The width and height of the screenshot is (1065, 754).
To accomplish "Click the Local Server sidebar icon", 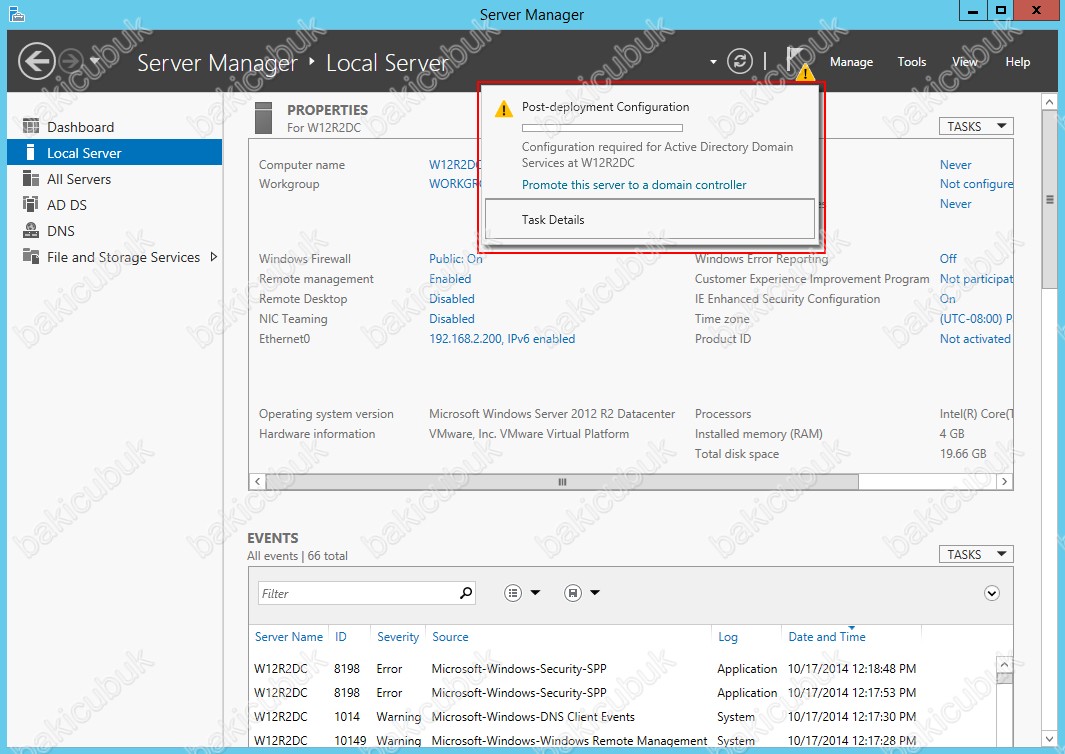I will point(30,152).
